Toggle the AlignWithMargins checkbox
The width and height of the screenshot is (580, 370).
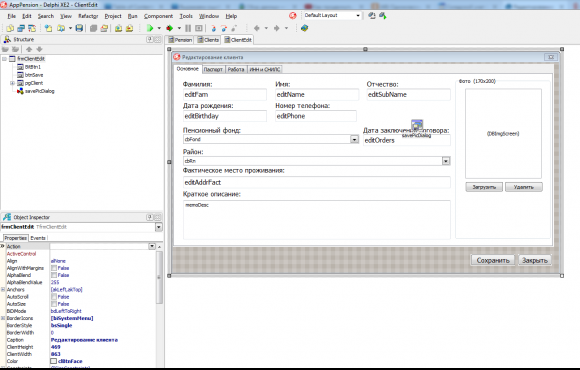54,268
